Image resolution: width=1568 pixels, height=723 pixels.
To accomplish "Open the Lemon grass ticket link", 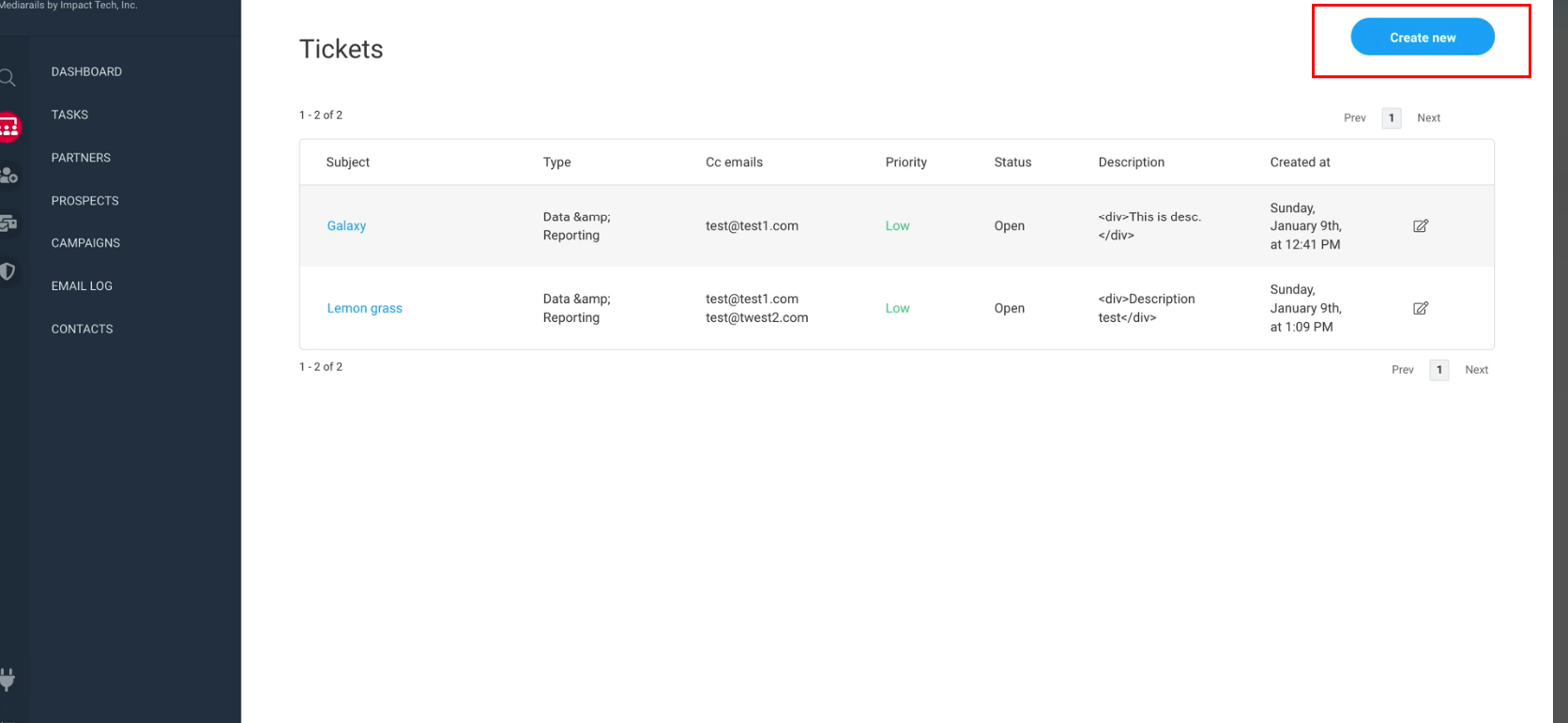I will click(364, 309).
